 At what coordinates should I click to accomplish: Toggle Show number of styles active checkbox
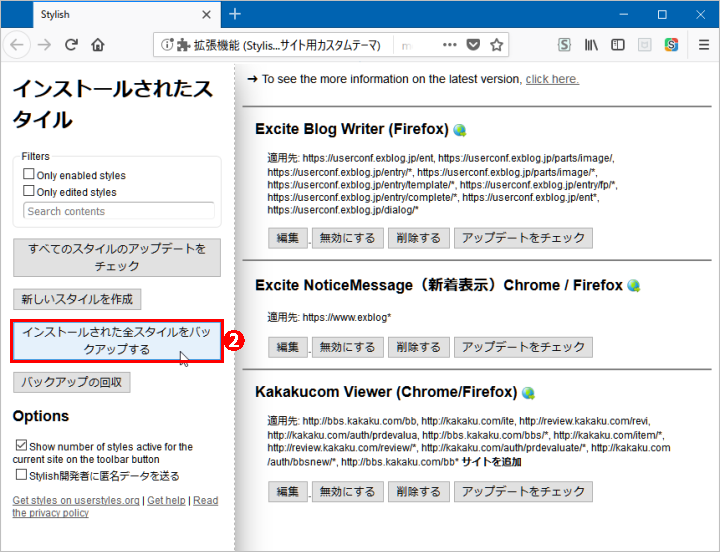[x=21, y=445]
